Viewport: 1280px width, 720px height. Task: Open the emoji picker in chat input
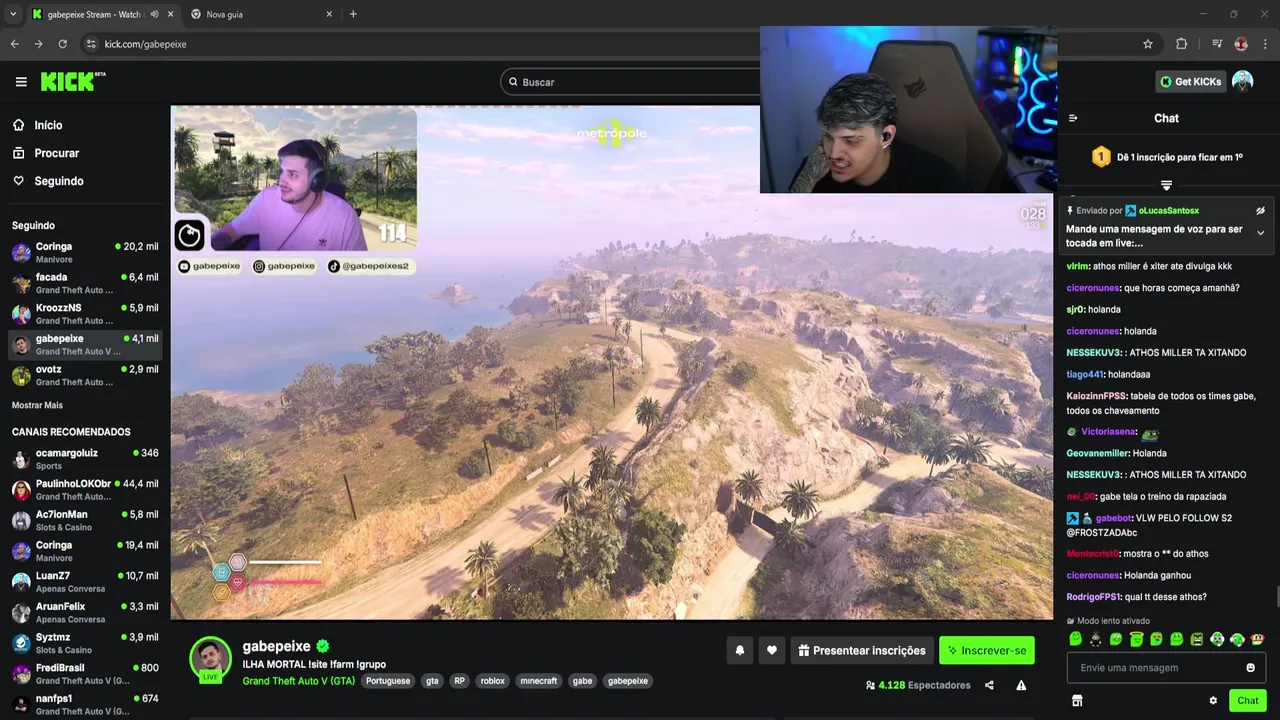coord(1250,668)
